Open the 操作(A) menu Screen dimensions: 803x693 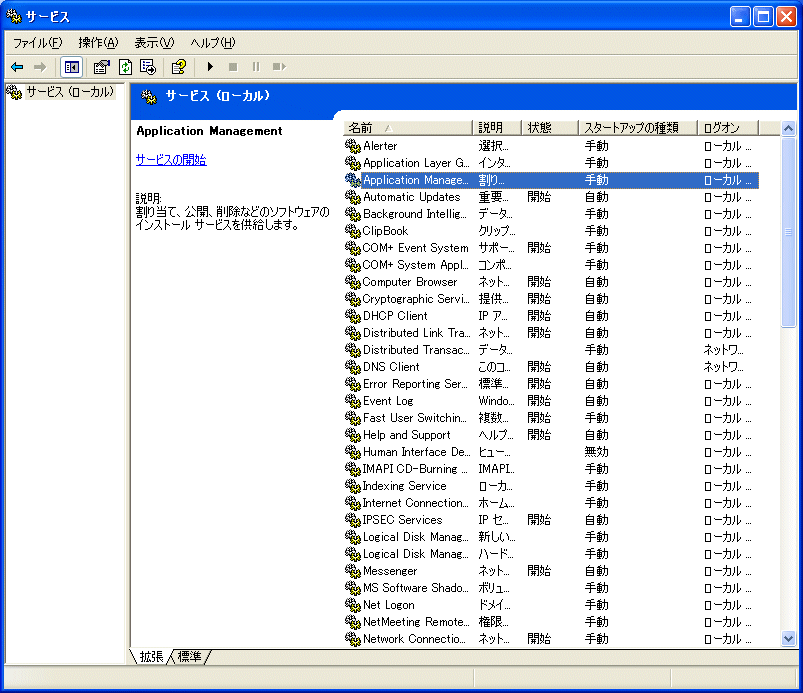click(98, 43)
